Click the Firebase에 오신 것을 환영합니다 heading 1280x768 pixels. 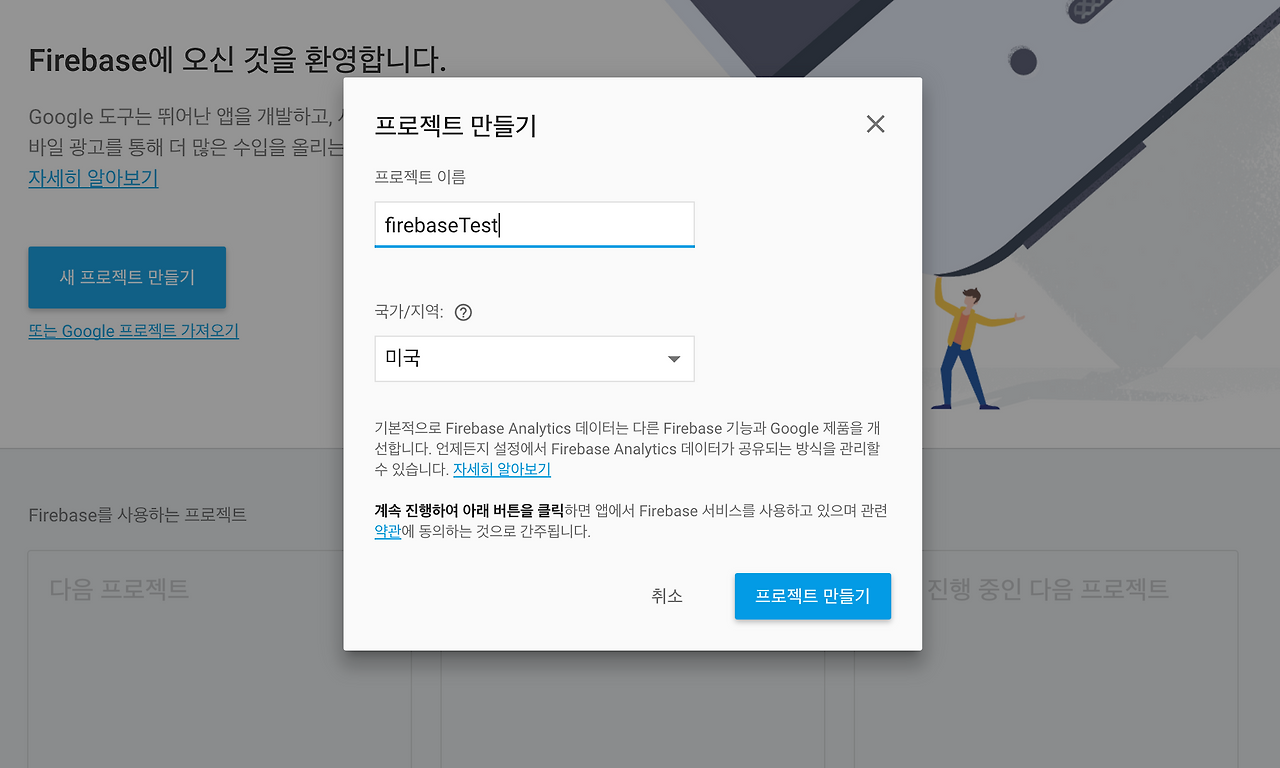click(238, 61)
